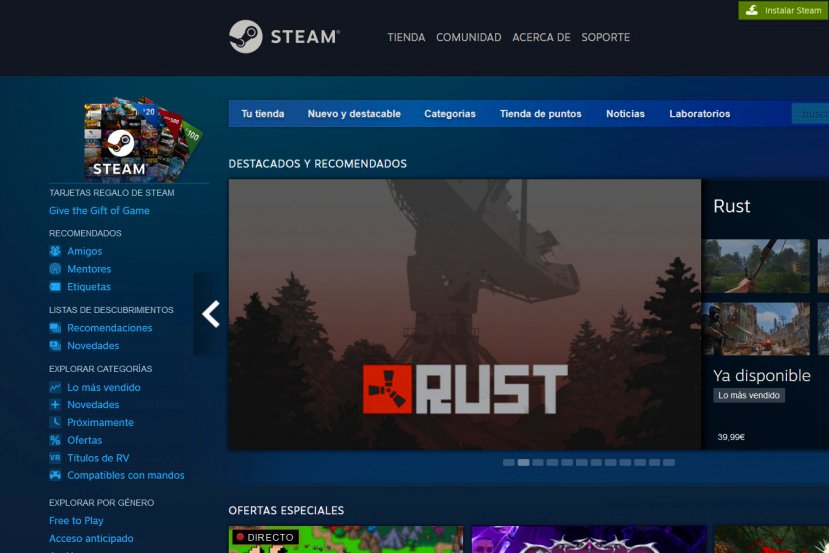Screen dimensions: 829x553
Task: Follow the Give the Gift of Game link
Action: [99, 210]
